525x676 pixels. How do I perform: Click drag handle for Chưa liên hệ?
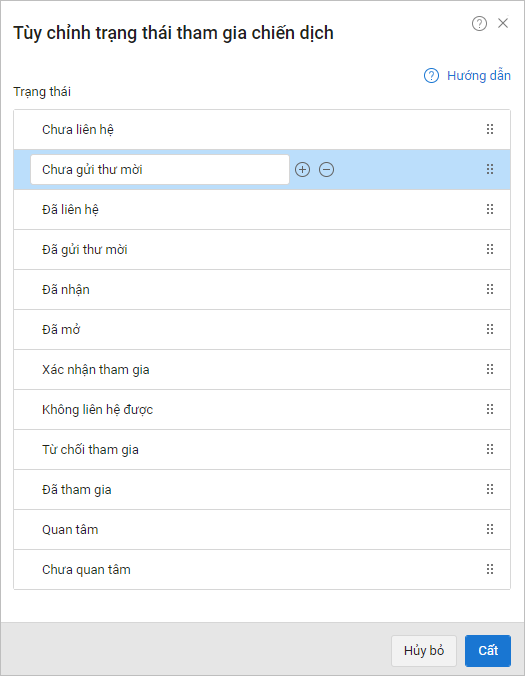click(490, 129)
